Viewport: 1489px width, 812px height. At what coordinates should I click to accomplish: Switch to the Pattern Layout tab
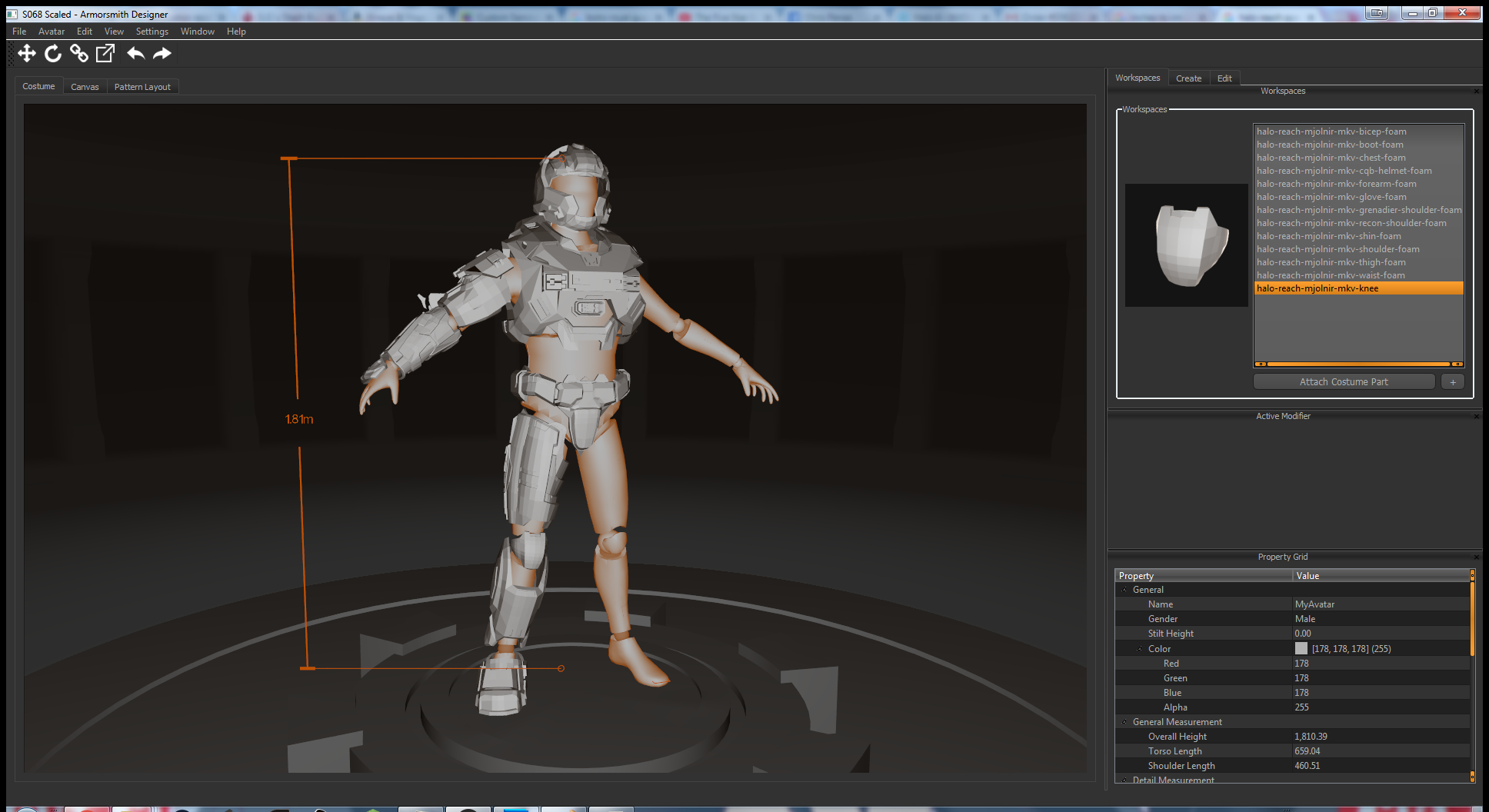[x=142, y=87]
